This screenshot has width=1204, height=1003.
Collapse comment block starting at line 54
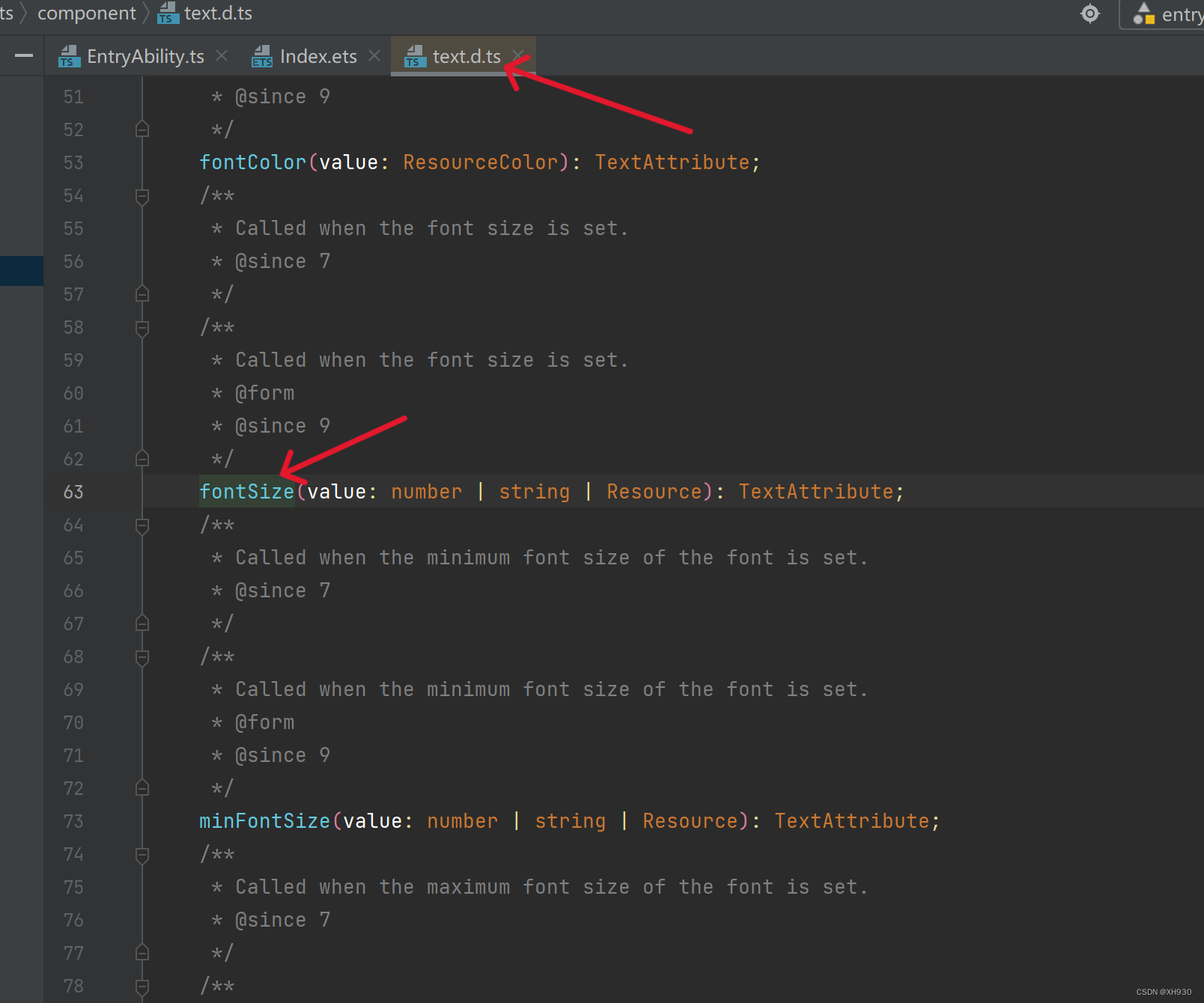pyautogui.click(x=142, y=196)
